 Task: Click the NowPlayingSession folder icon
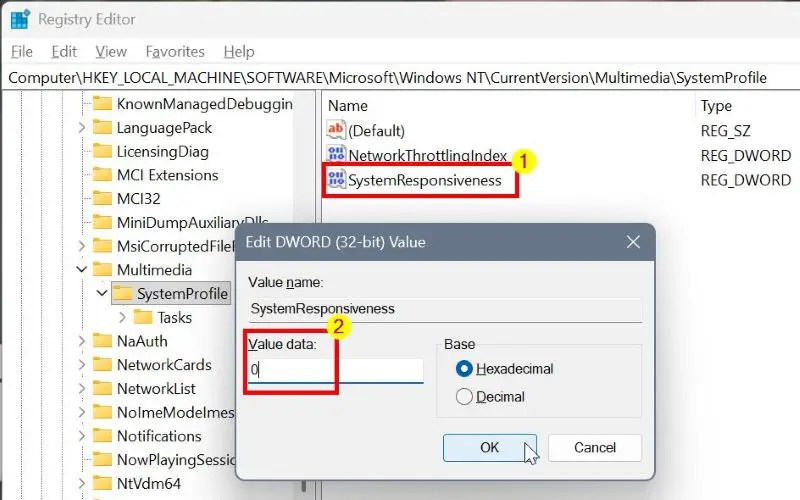102,460
